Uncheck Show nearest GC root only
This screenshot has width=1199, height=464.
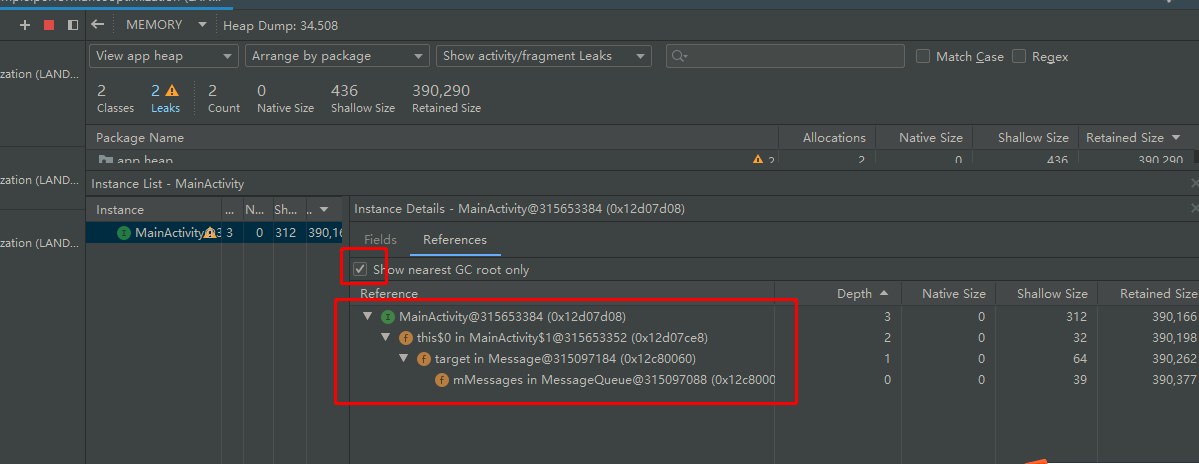(360, 269)
